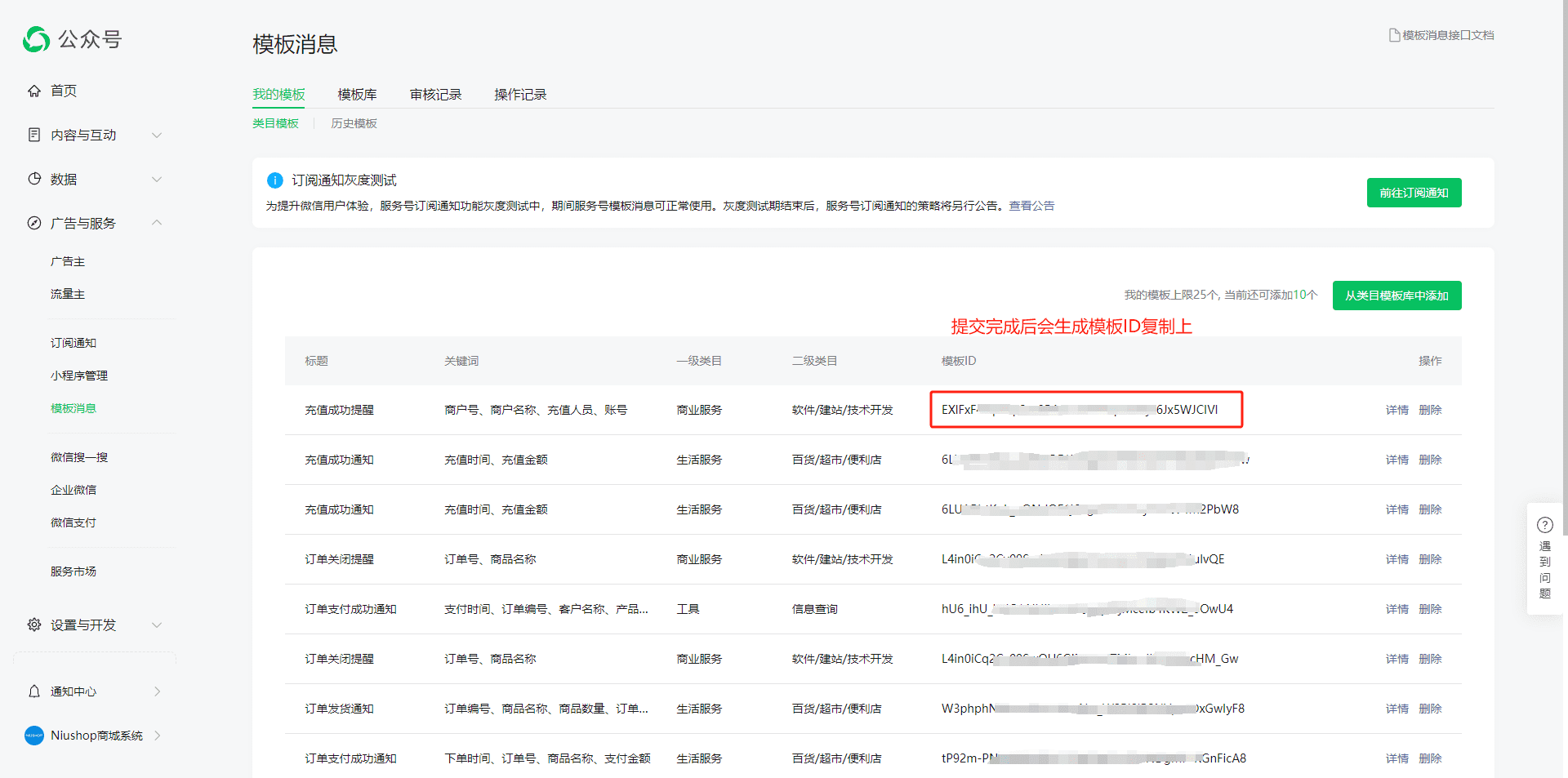This screenshot has width=1568, height=778.
Task: Click the WeChat 公众号 logo icon
Action: 36,39
